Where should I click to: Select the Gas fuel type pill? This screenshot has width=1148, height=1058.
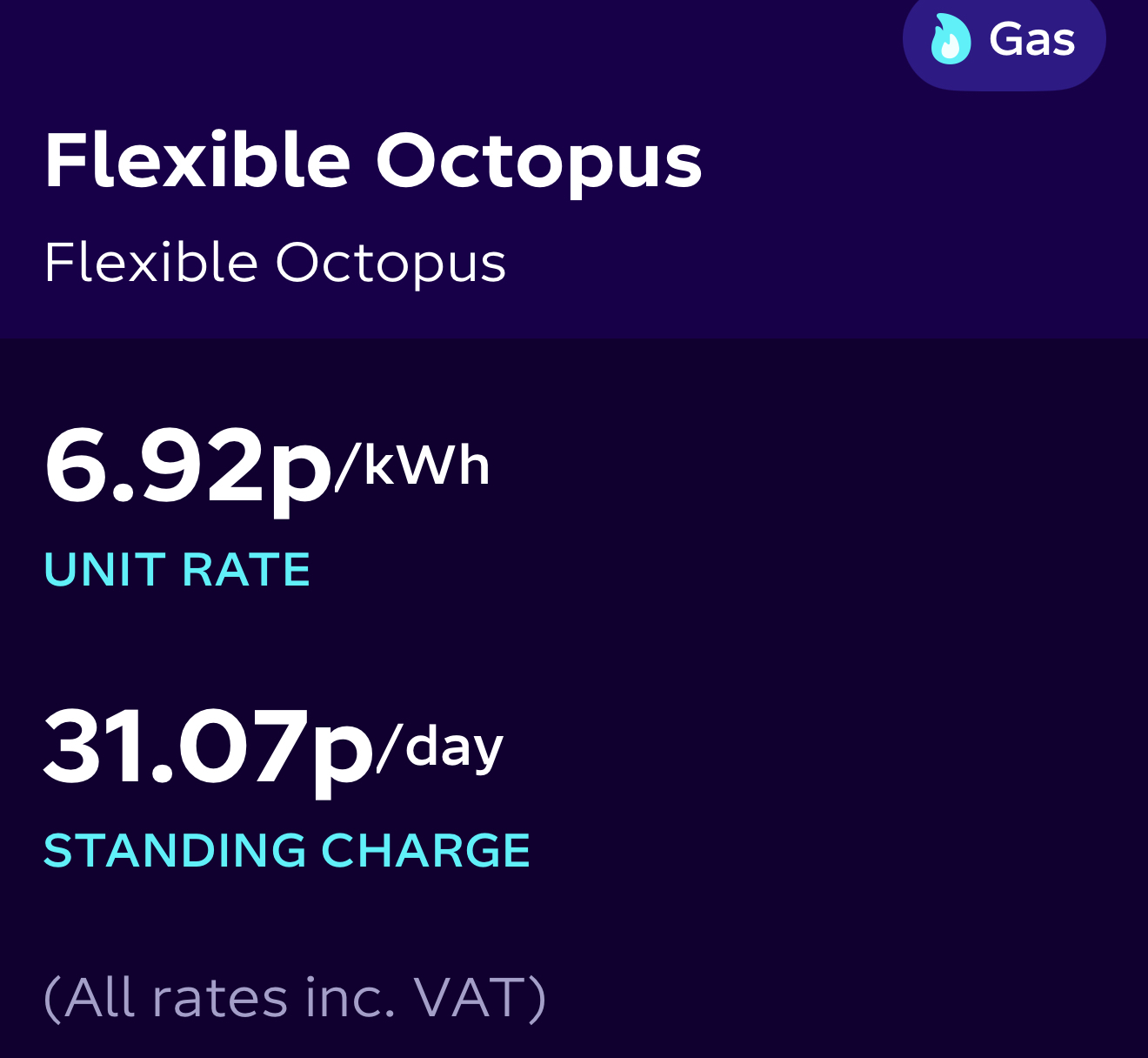coord(1004,40)
